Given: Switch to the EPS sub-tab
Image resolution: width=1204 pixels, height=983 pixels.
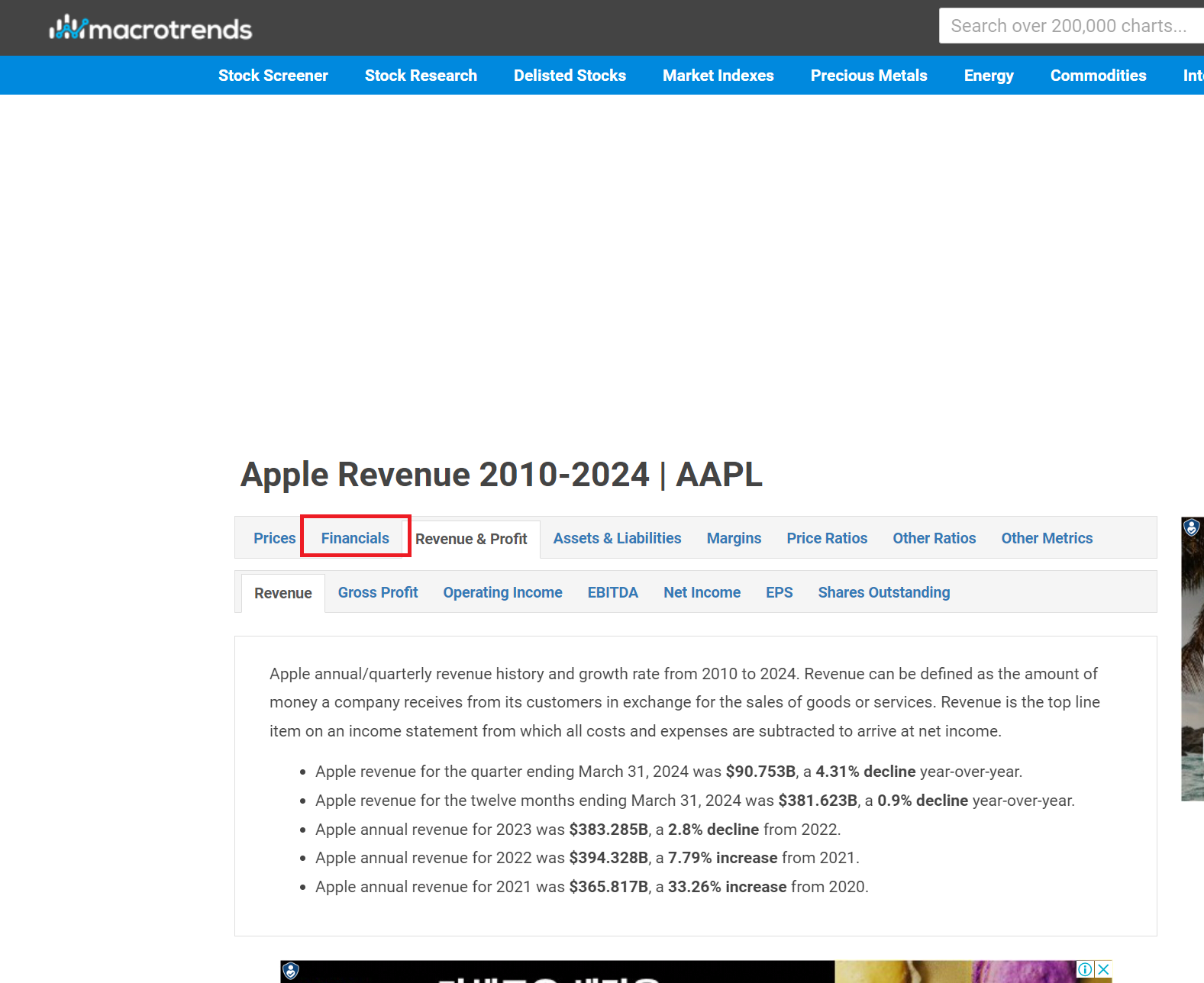Looking at the screenshot, I should (780, 592).
